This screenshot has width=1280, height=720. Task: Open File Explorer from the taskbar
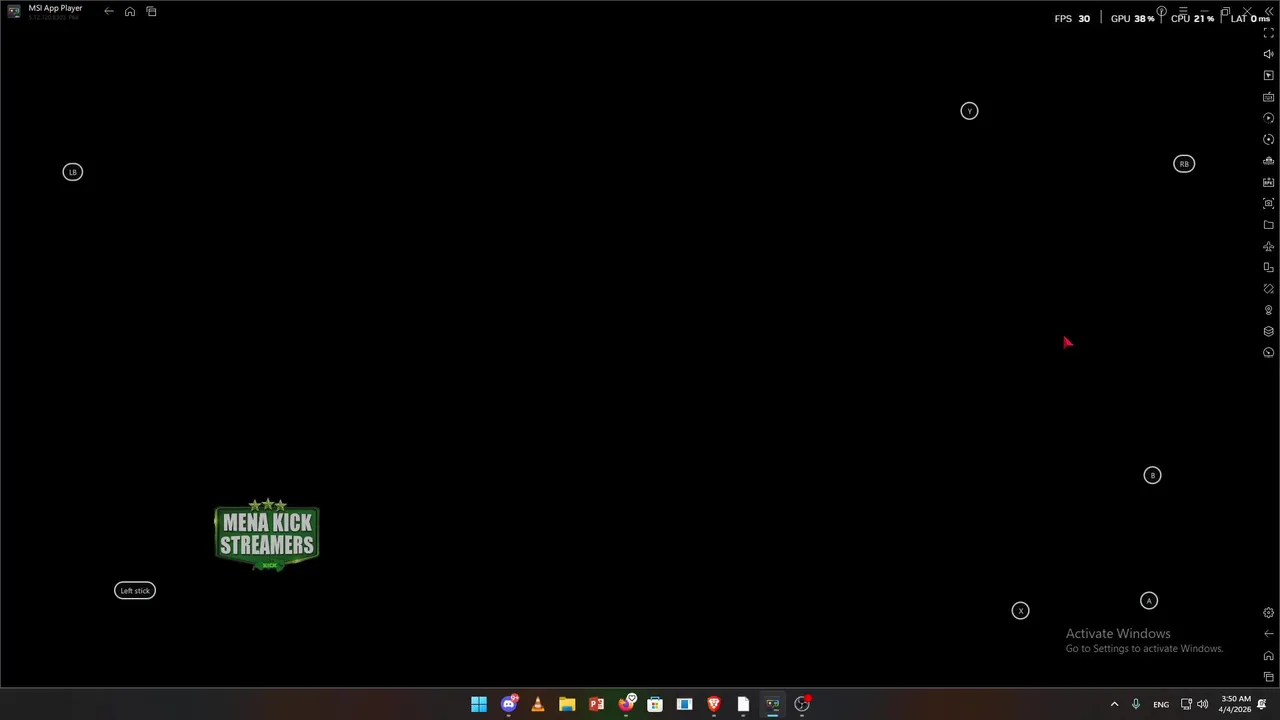pos(567,704)
